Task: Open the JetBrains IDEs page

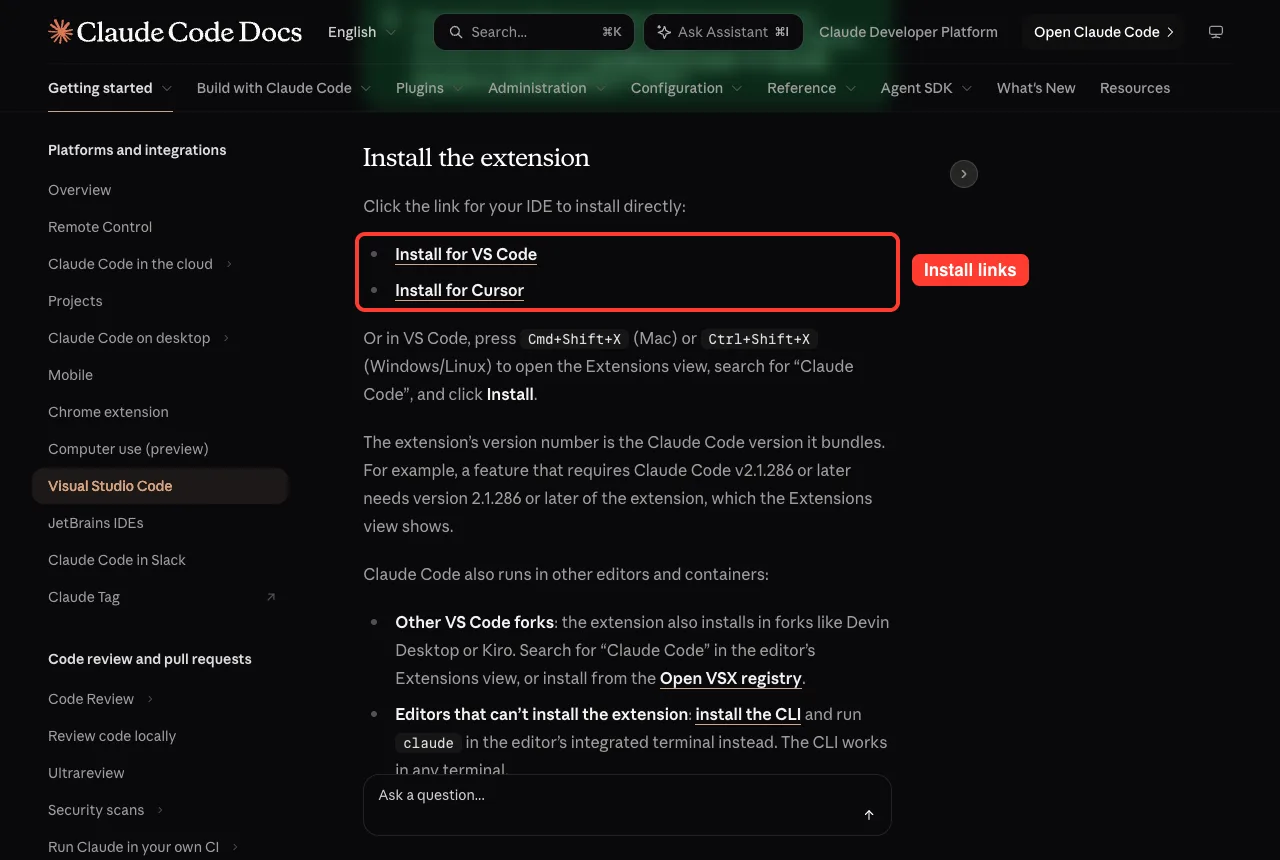Action: coord(96,523)
